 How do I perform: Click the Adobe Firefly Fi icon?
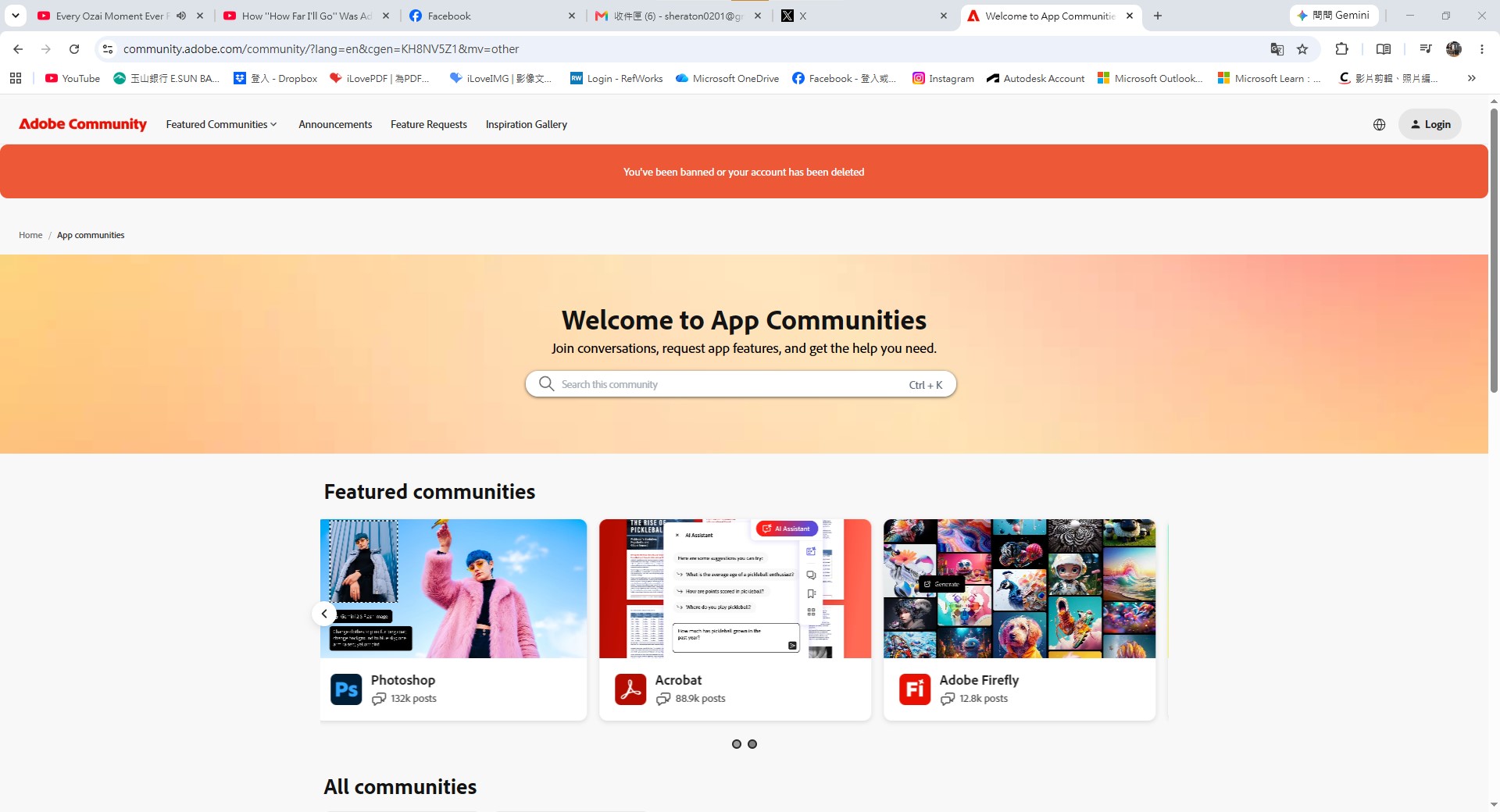coord(915,689)
